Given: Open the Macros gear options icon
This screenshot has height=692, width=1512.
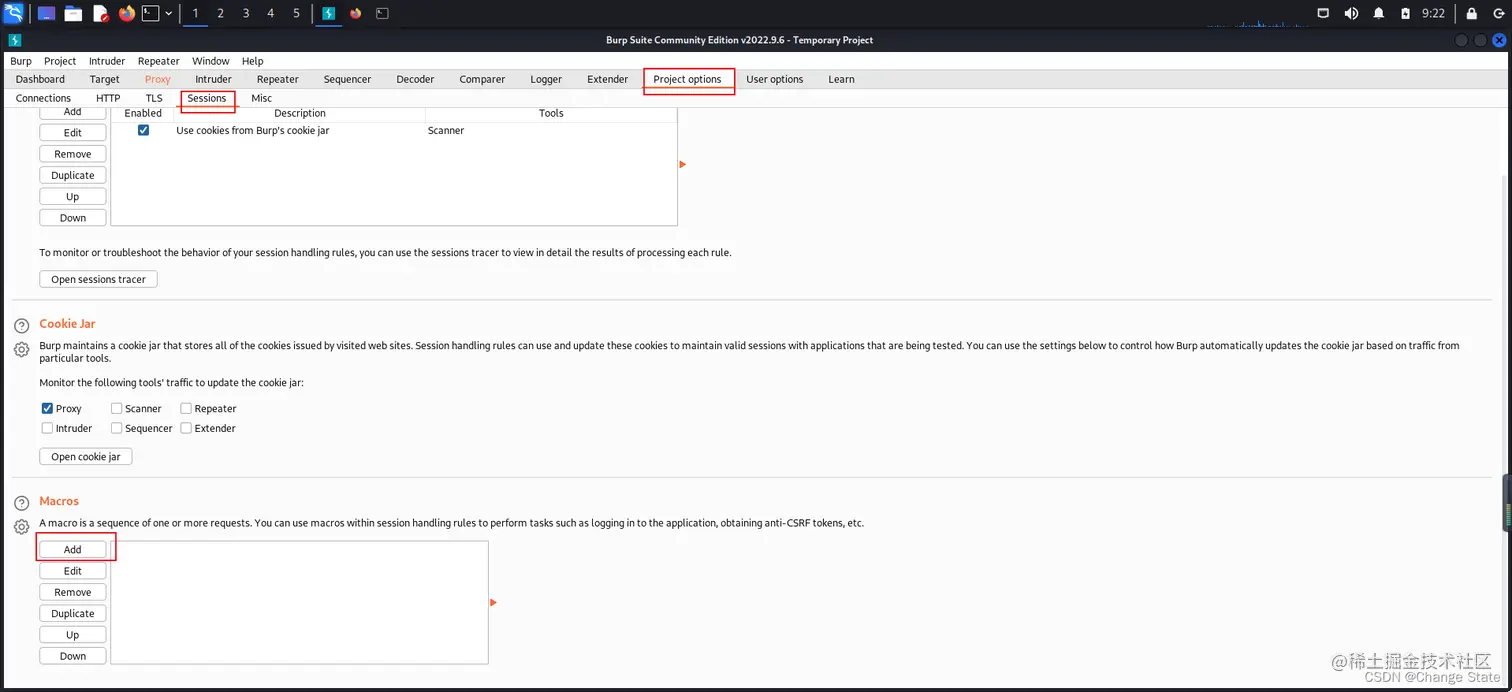Looking at the screenshot, I should (x=21, y=527).
